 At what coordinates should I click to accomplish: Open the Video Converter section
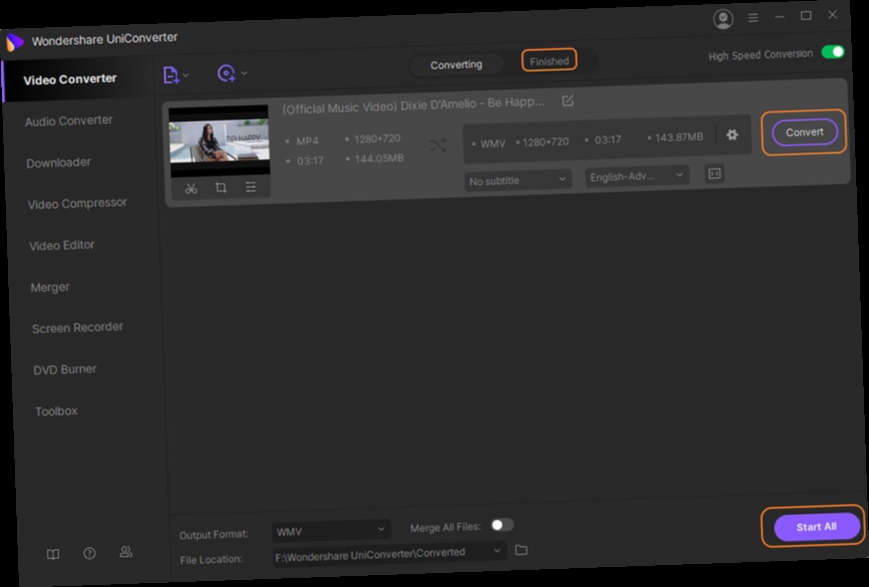coord(70,79)
